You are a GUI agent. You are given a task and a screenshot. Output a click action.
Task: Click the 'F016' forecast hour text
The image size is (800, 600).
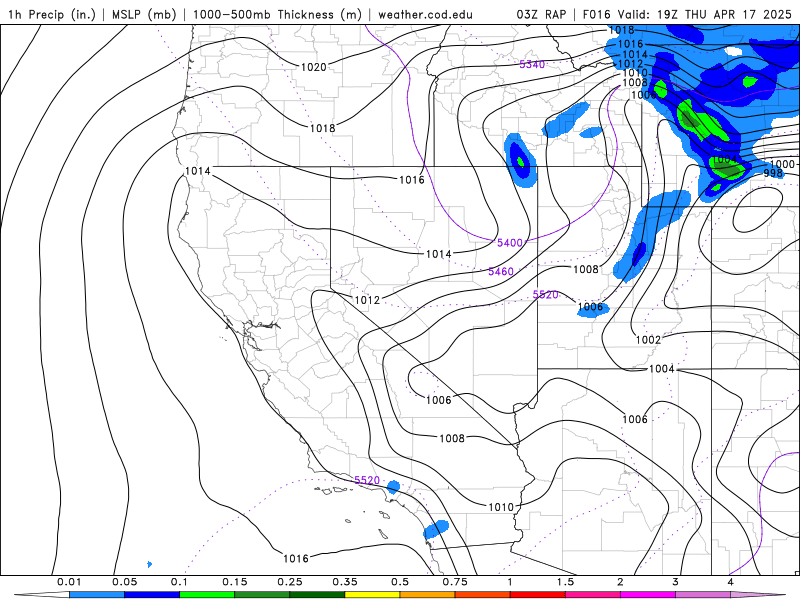pos(597,14)
